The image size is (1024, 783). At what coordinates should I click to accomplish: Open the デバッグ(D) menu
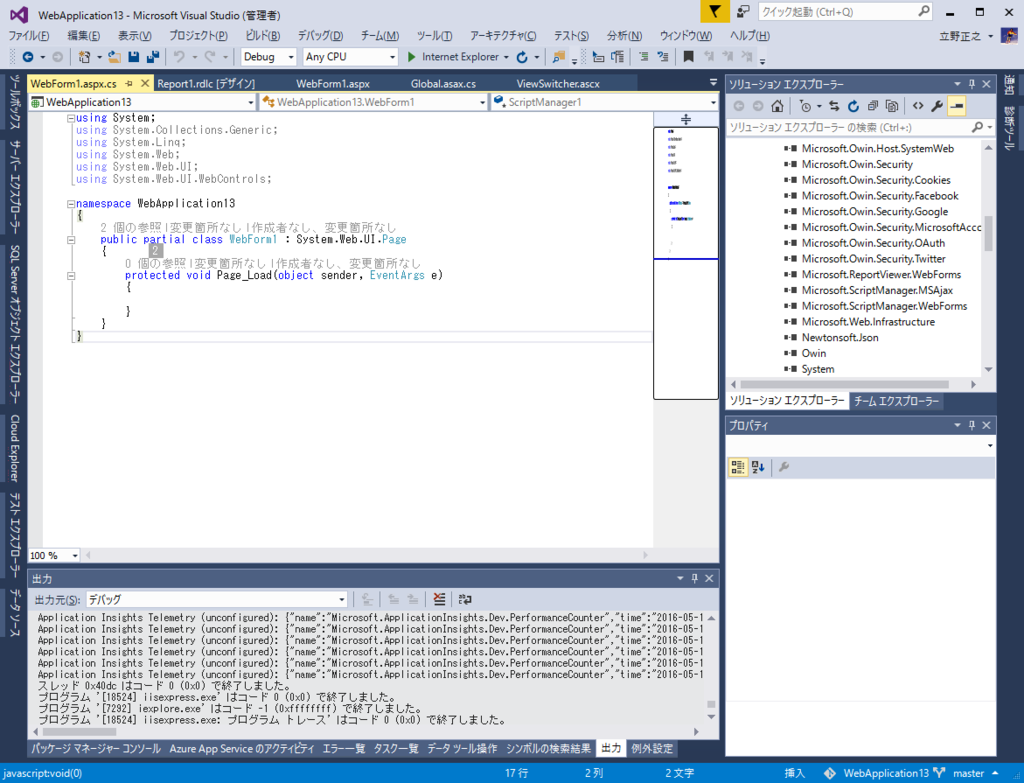320,36
